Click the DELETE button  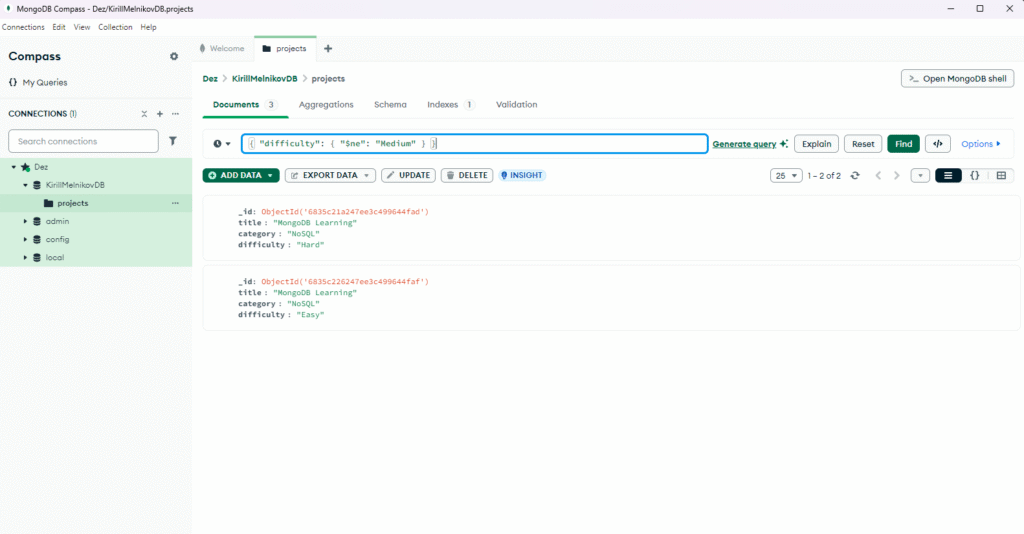pos(467,175)
